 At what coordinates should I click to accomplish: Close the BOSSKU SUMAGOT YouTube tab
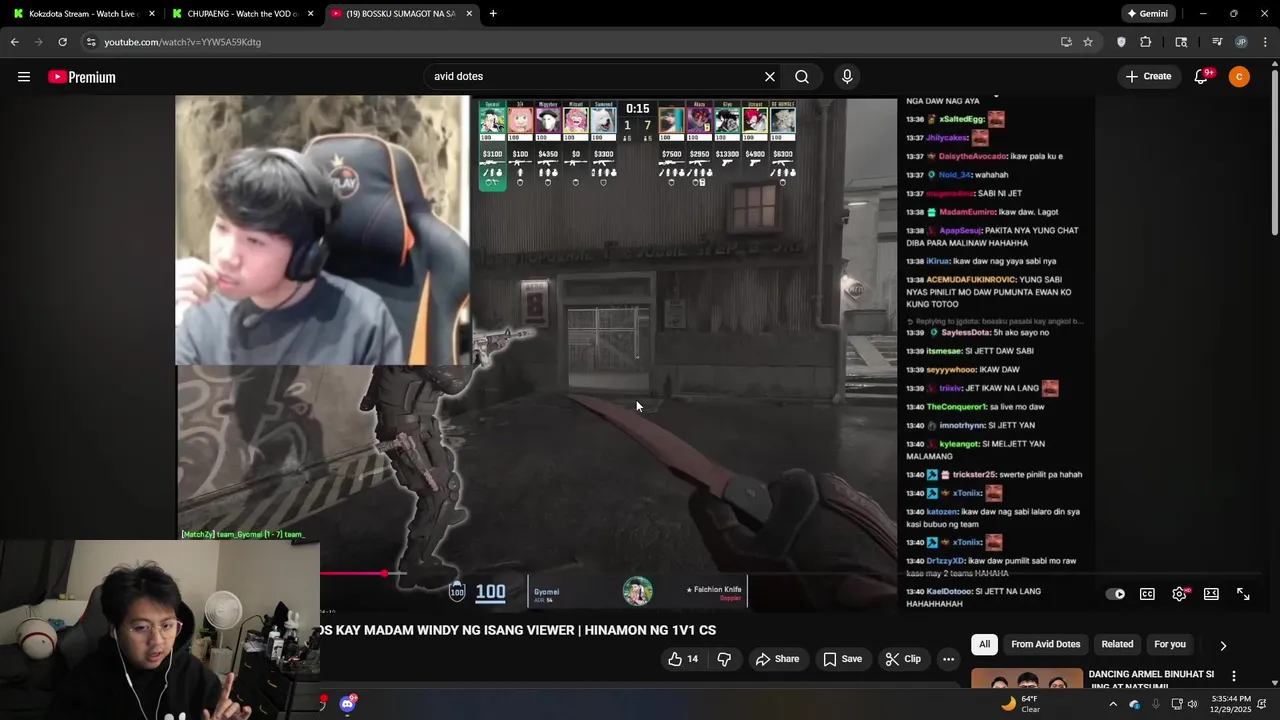pyautogui.click(x=468, y=14)
